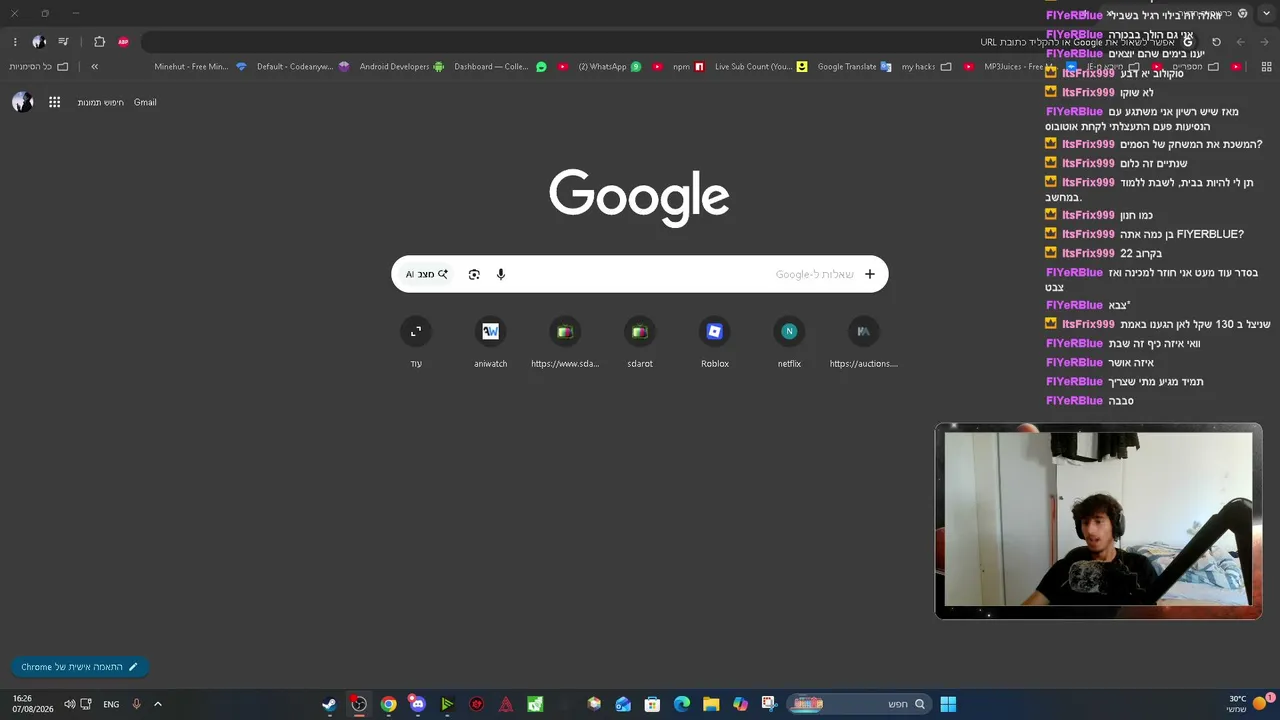Screen dimensions: 1280x720
Task: Switch to AI mode in the search box
Action: pyautogui.click(x=427, y=274)
